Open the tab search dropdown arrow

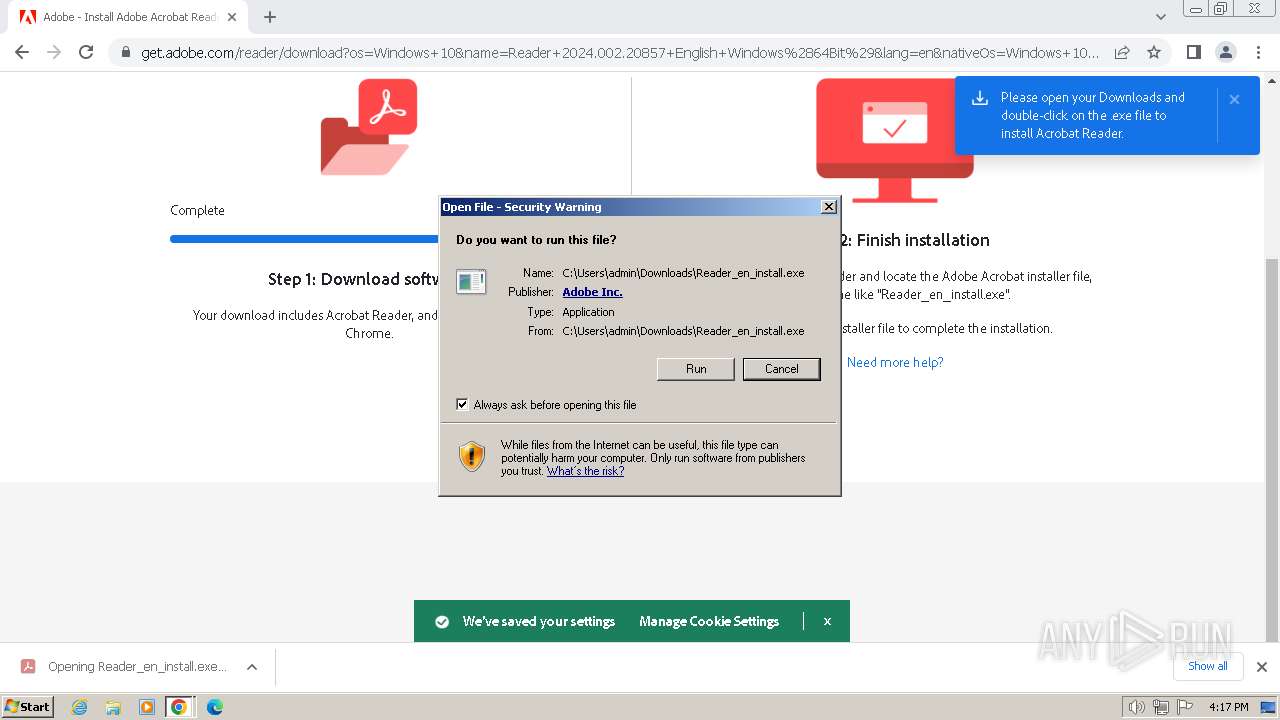[1161, 17]
